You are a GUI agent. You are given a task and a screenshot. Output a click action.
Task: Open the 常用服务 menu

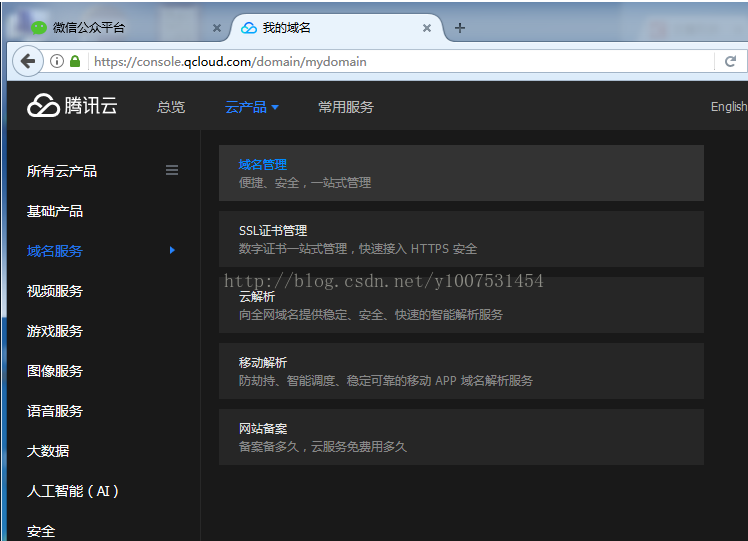point(345,107)
